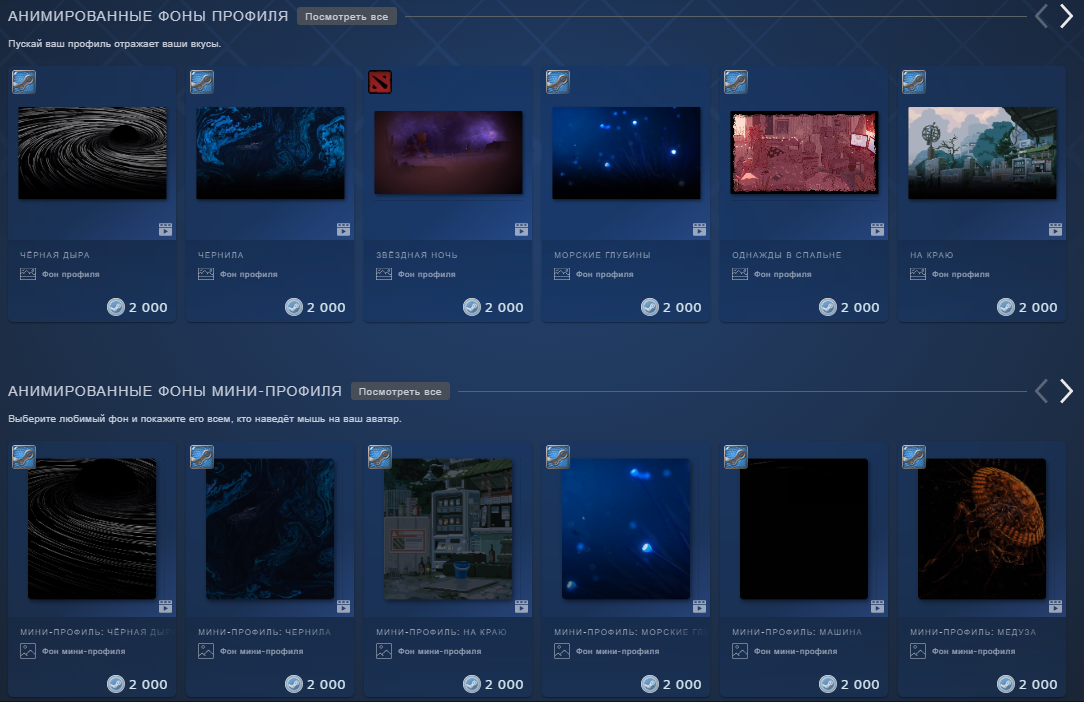Click the video icon on the Мини-профиль: Чернила card

pos(344,607)
